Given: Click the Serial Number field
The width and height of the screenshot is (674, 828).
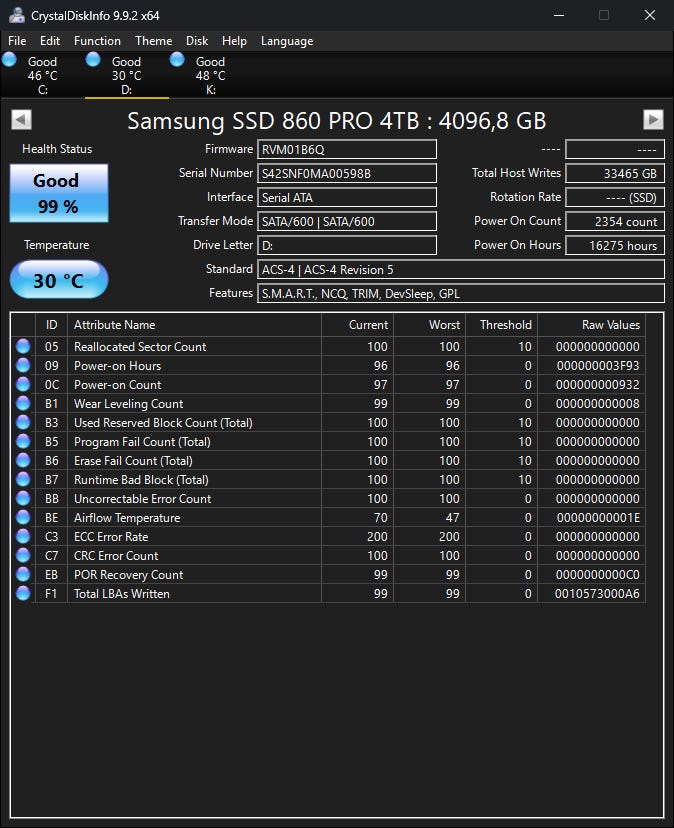Looking at the screenshot, I should tap(347, 173).
